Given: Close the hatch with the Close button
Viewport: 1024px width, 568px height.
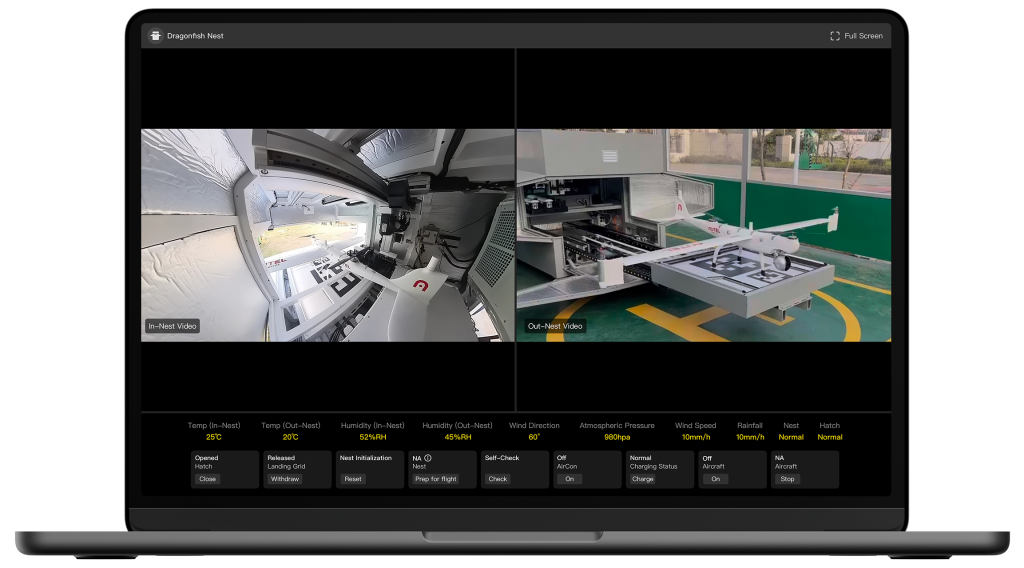Looking at the screenshot, I should [x=207, y=479].
